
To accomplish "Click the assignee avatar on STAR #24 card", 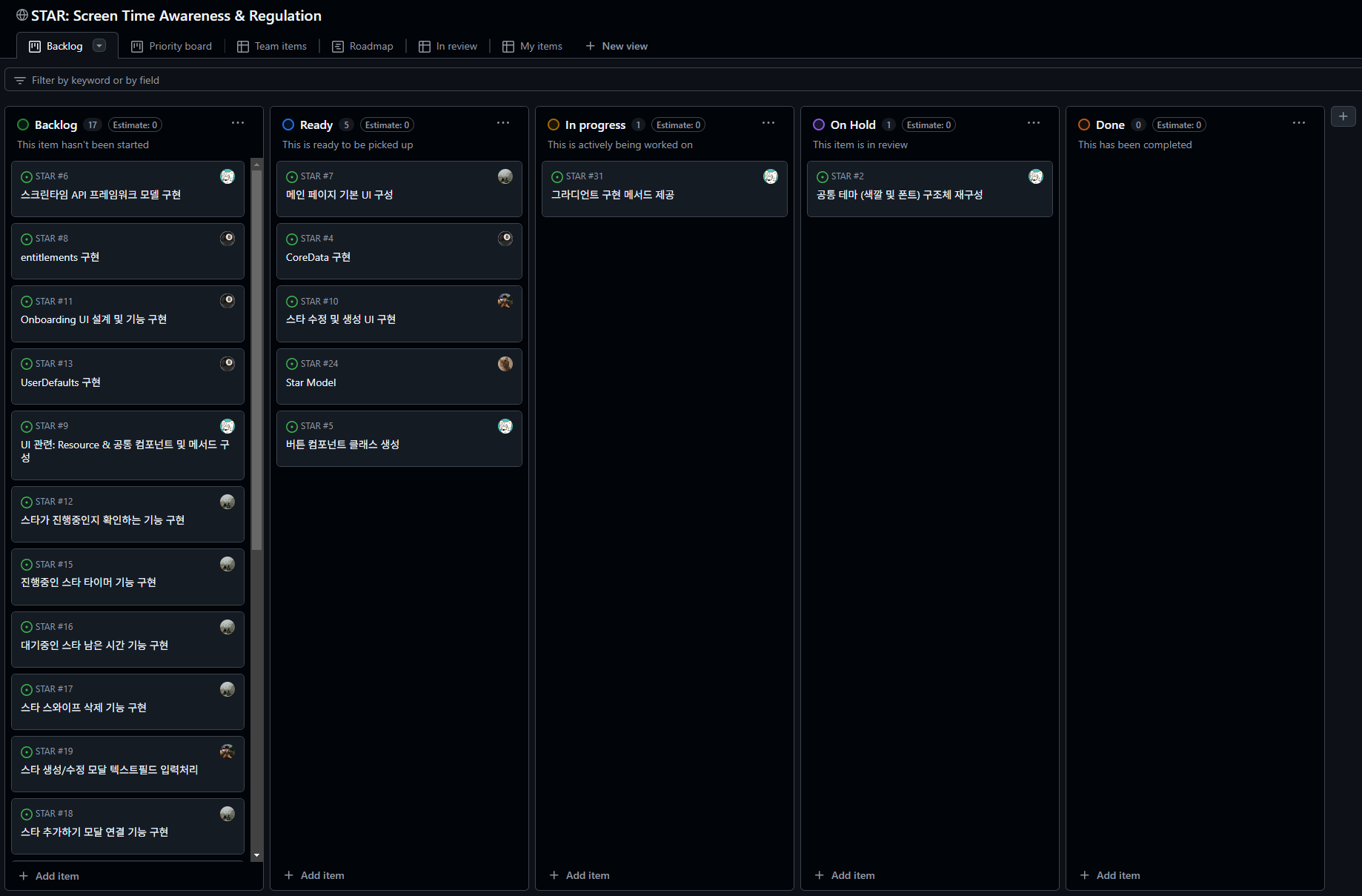I will [505, 364].
